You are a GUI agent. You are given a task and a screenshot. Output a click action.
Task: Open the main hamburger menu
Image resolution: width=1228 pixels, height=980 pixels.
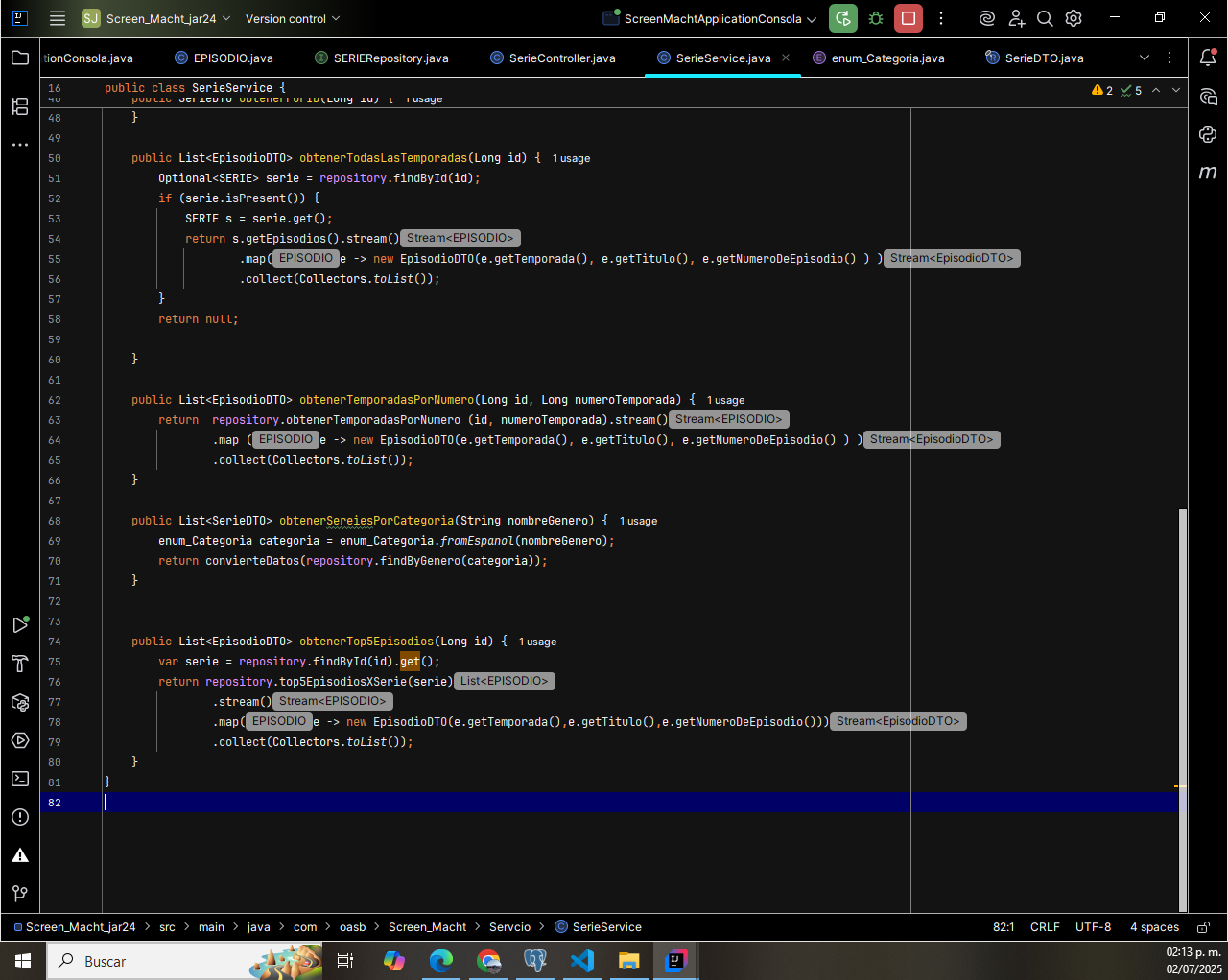(x=58, y=18)
